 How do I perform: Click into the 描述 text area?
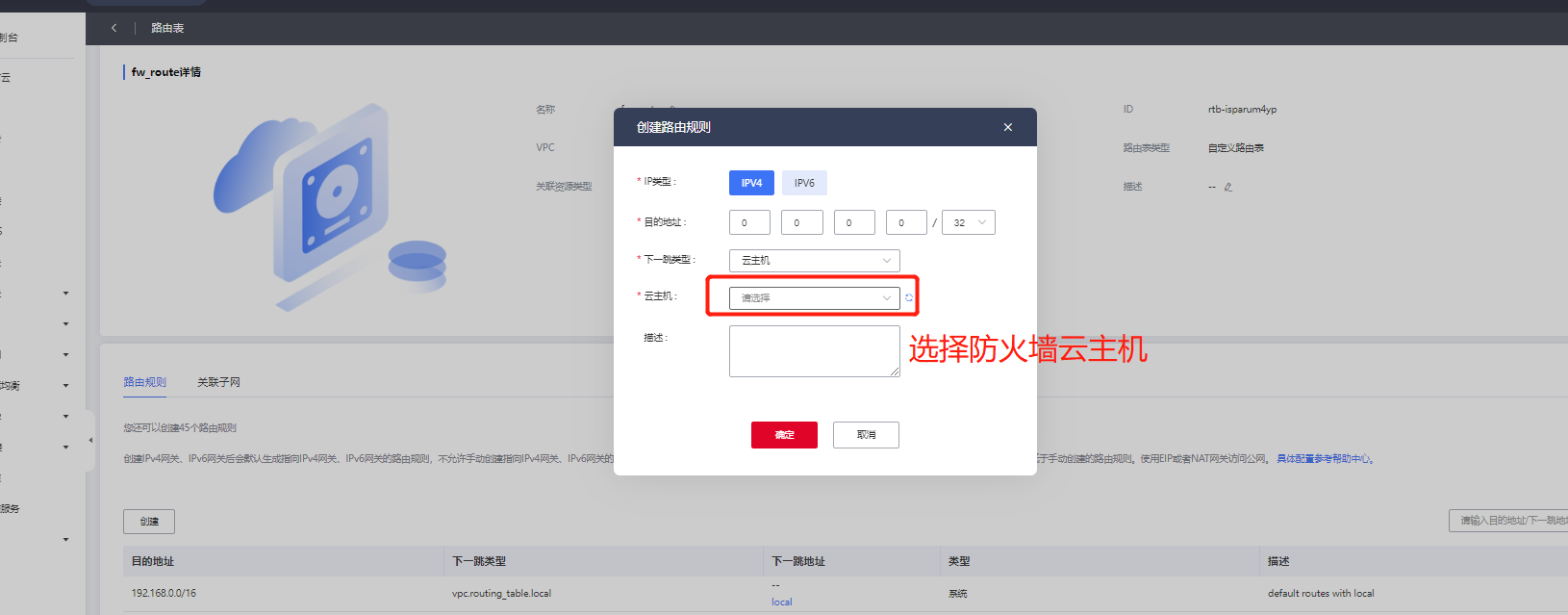click(815, 351)
